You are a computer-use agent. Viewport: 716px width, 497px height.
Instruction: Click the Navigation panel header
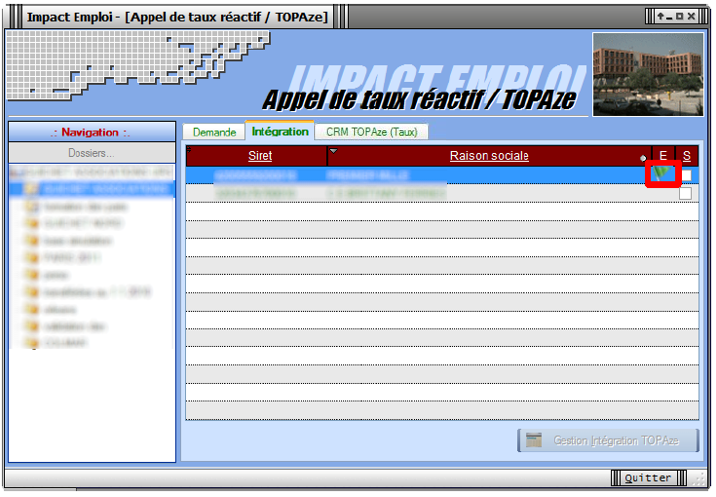[x=92, y=132]
